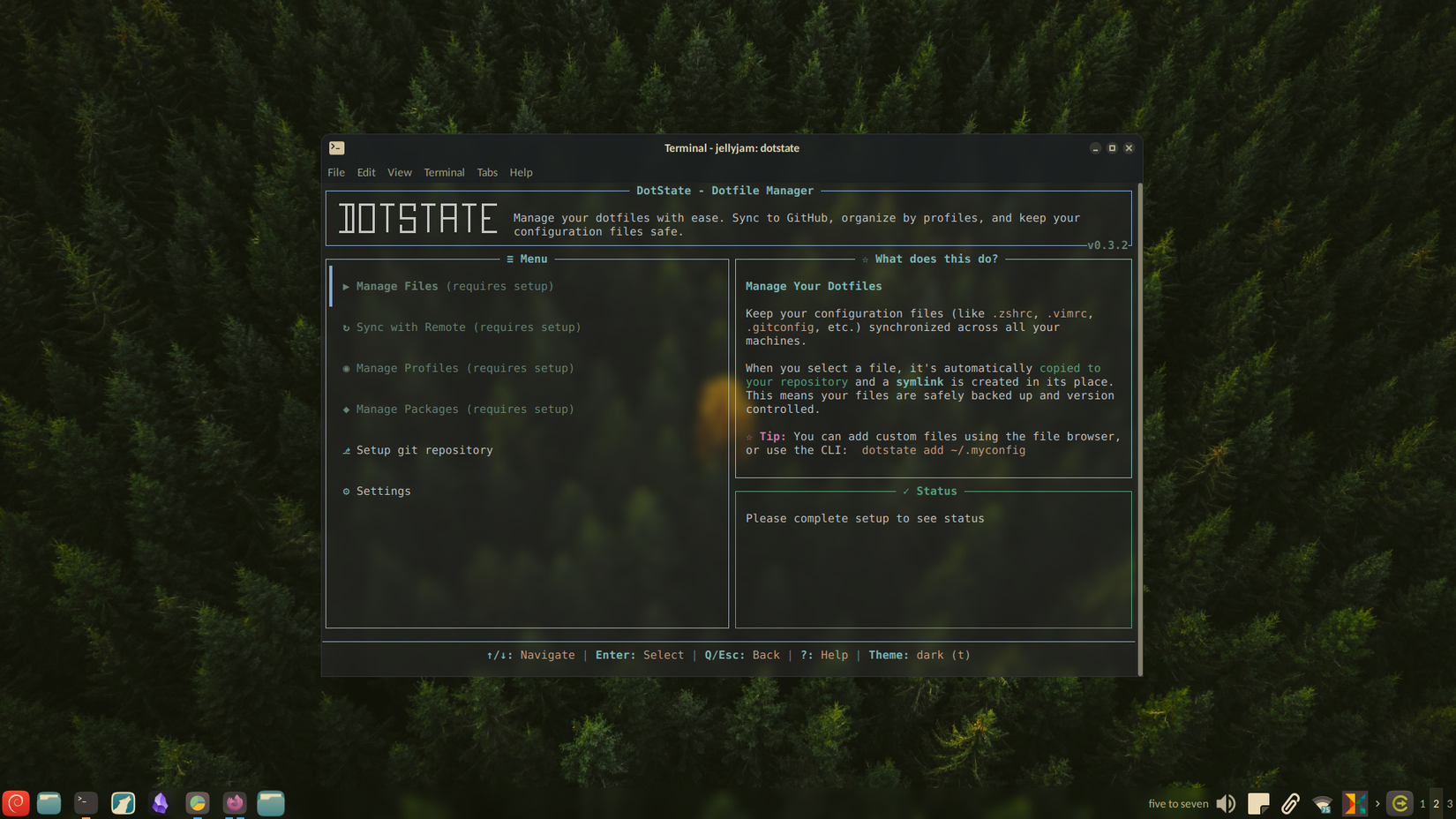
Task: Open the Terminal menu
Action: pos(444,172)
